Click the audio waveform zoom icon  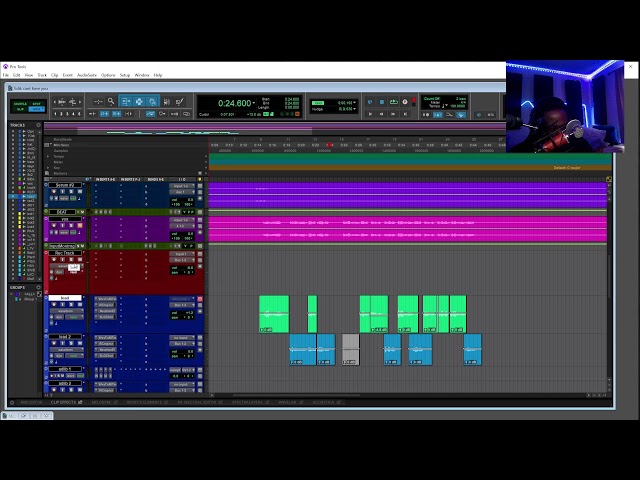point(61,102)
